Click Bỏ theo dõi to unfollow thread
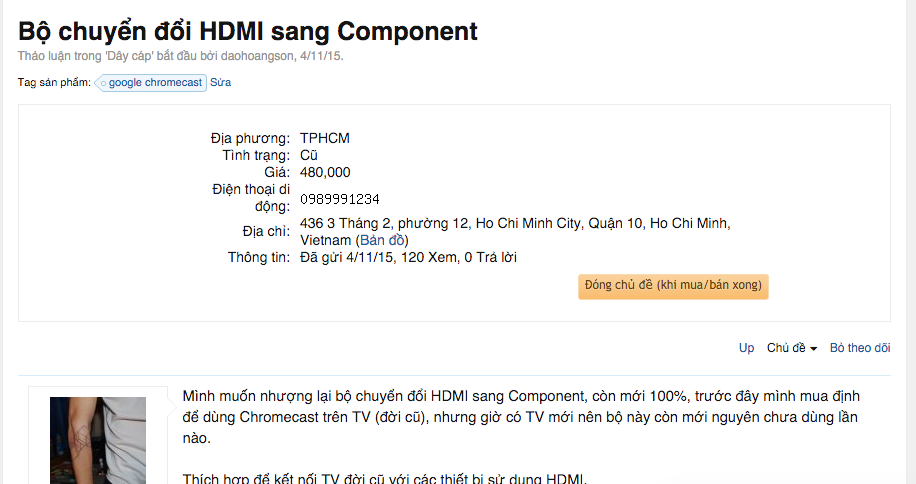 [x=860, y=347]
